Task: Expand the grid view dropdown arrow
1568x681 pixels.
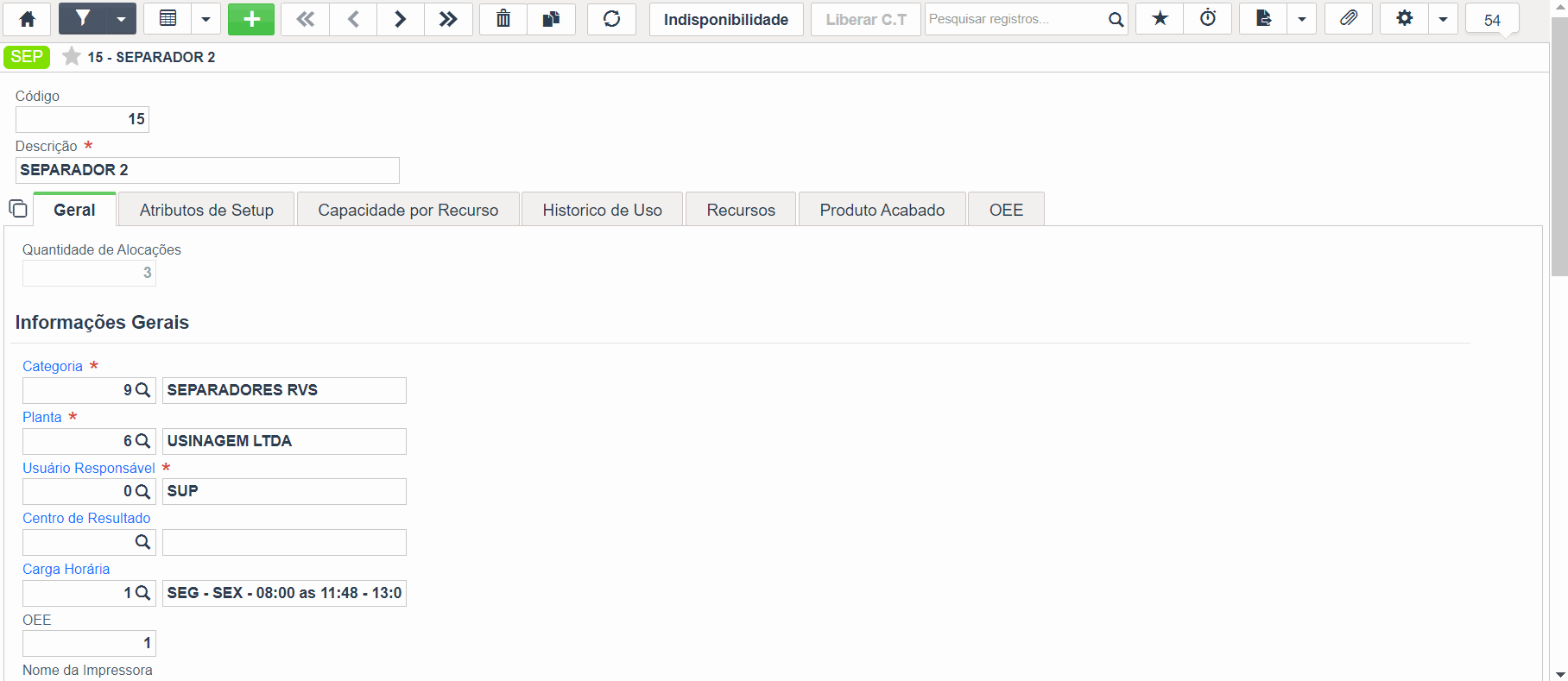Action: (205, 19)
